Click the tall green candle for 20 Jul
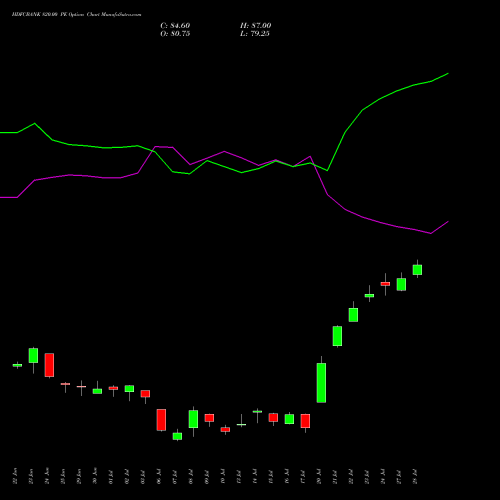The height and width of the screenshot is (500, 500). pos(321,383)
